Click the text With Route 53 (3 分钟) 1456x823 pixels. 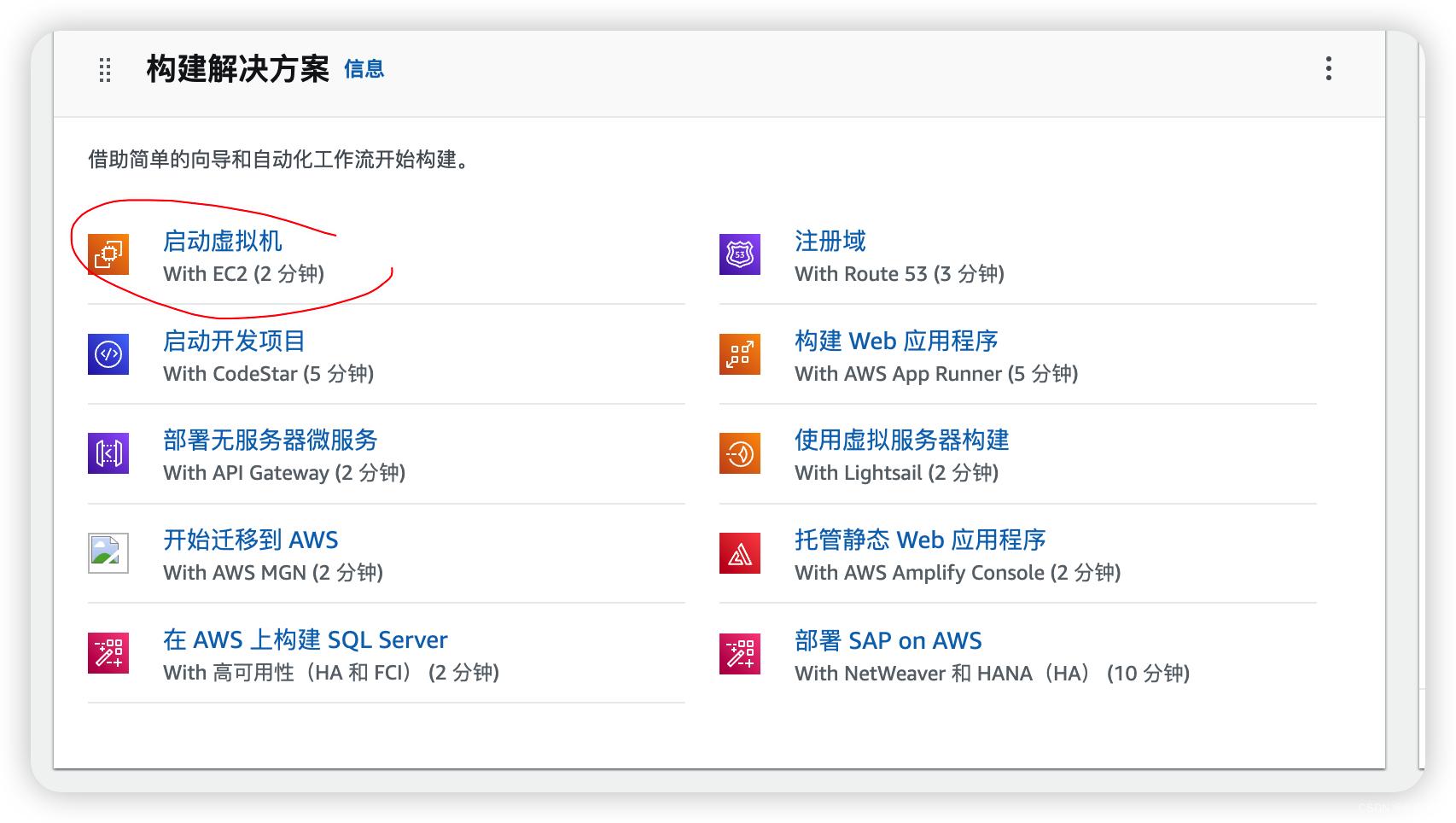pos(900,274)
